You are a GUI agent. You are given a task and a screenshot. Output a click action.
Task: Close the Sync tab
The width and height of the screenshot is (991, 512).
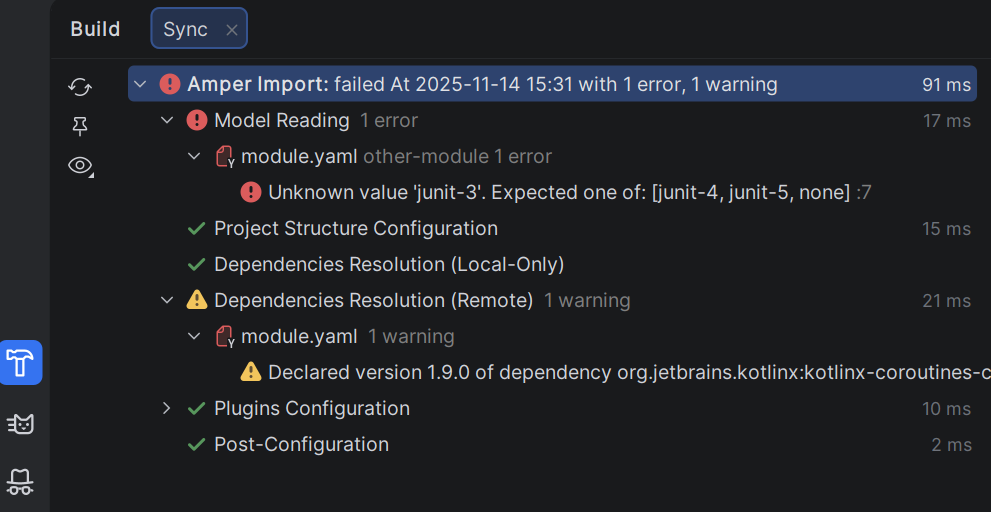[232, 30]
